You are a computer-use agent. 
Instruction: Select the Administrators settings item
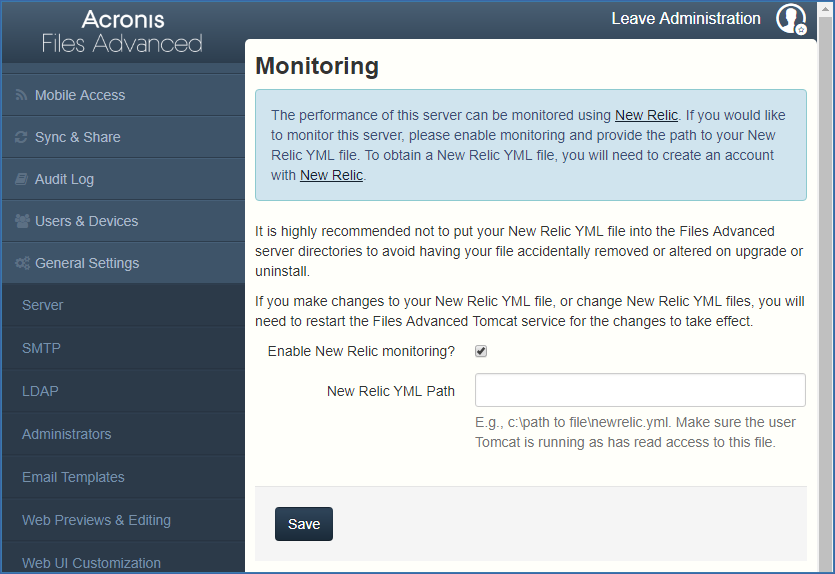(124, 434)
